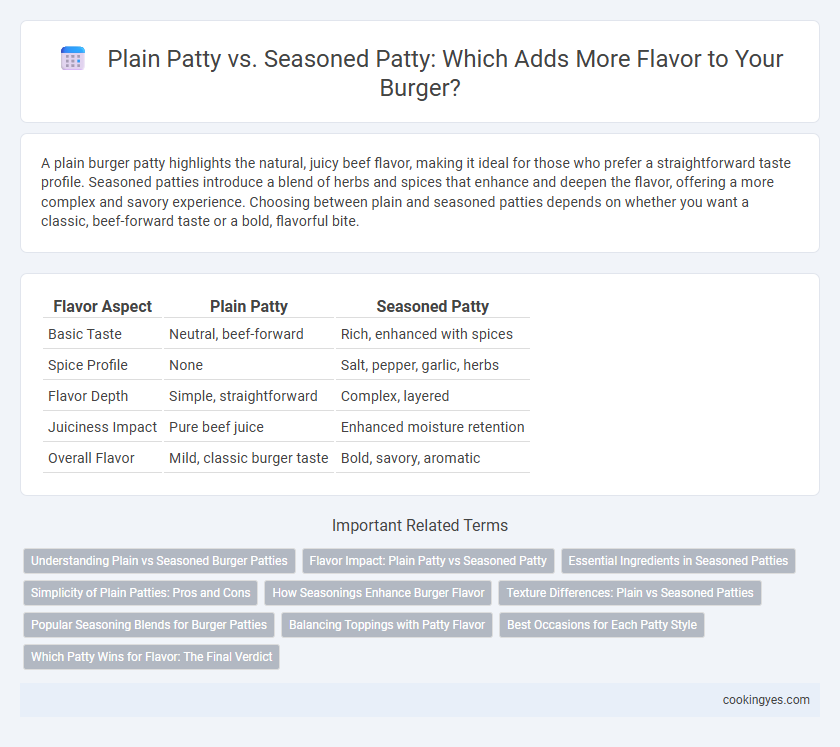The height and width of the screenshot is (747, 840).
Task: Click the Plain Patty column header
Action: 249,307
